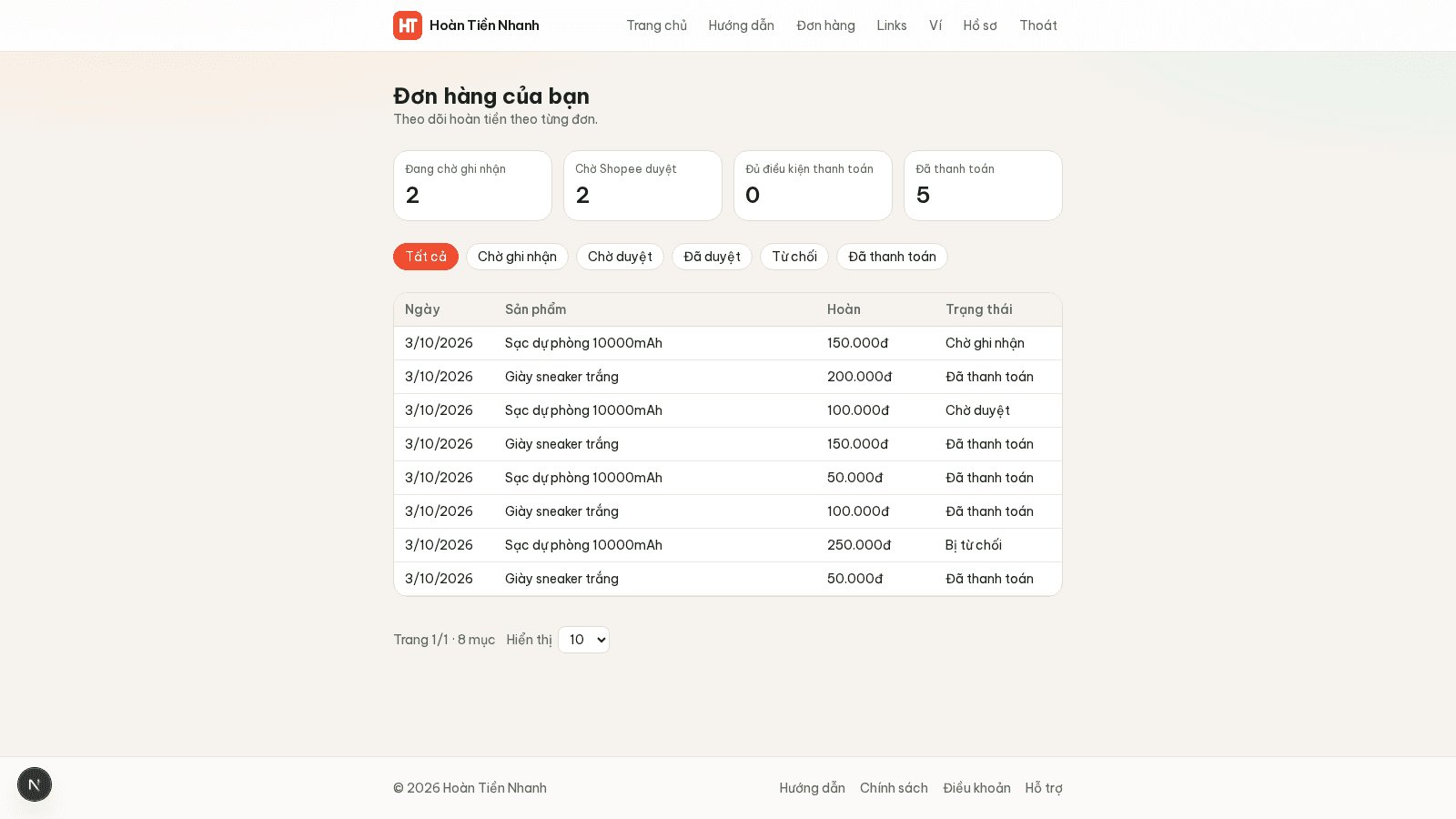Click the Đã thanh toán summary card

(983, 186)
